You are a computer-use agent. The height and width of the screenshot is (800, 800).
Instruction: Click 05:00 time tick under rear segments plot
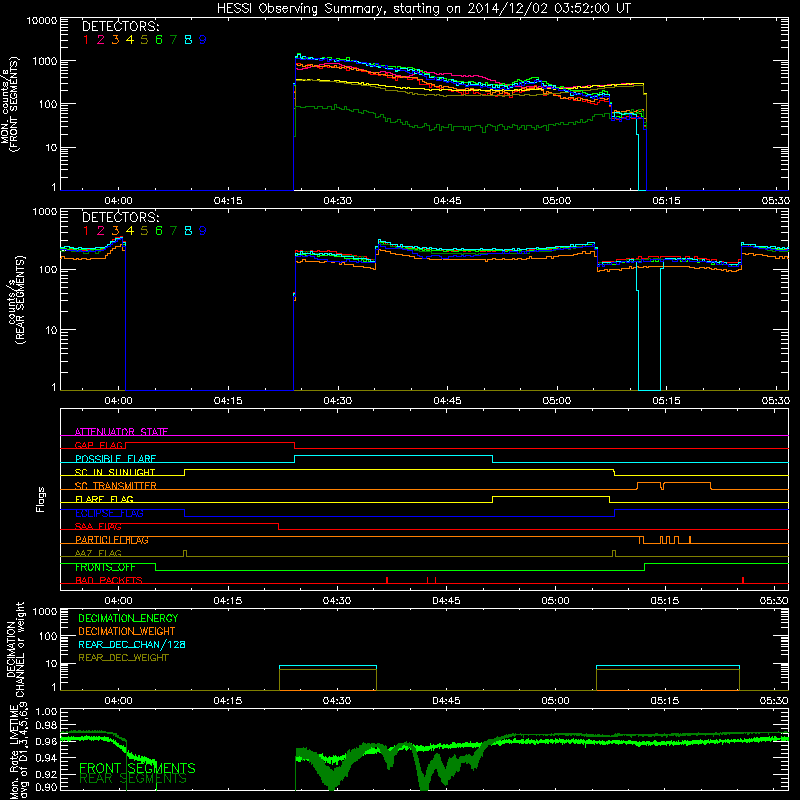557,401
